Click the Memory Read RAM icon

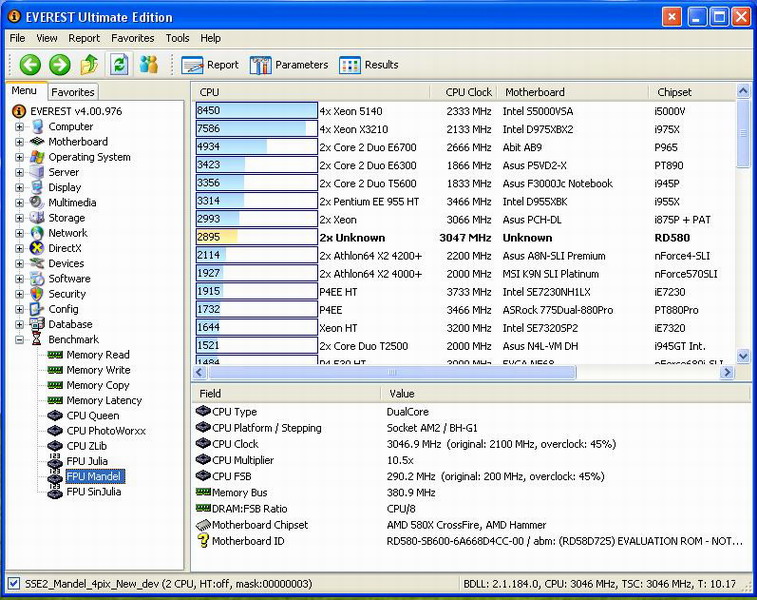click(55, 355)
